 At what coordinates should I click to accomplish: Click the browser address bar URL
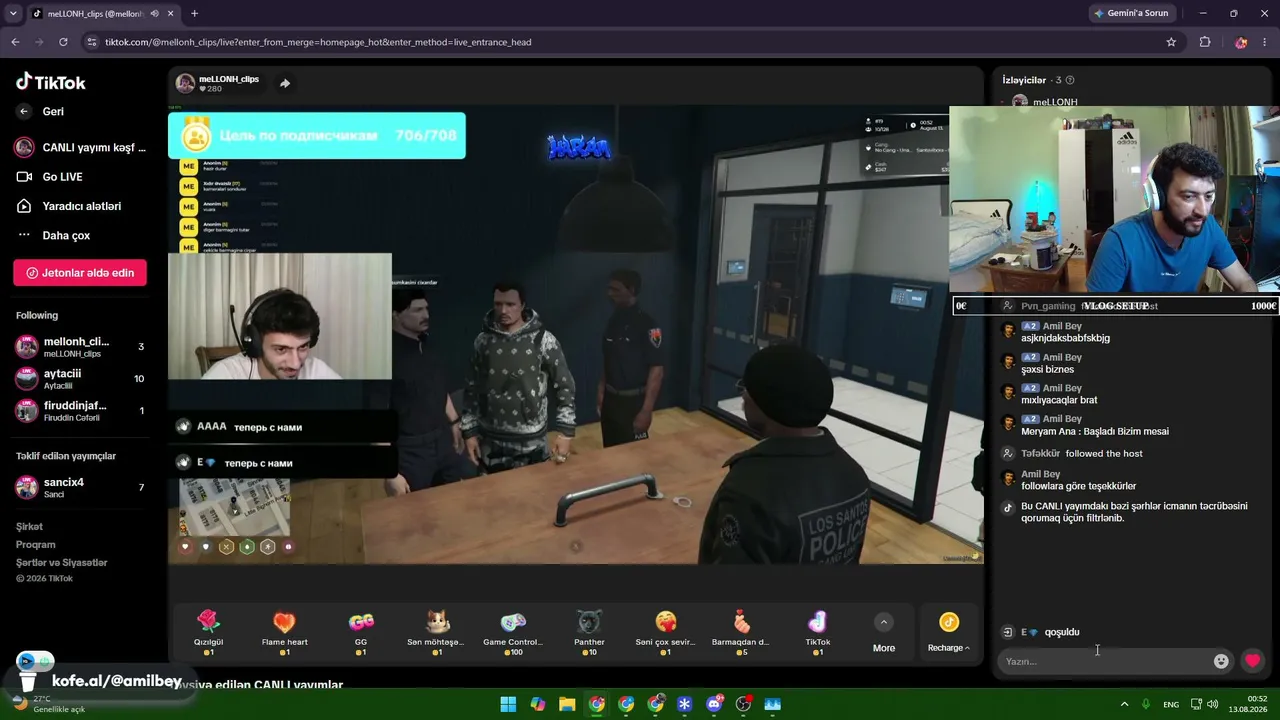pyautogui.click(x=318, y=42)
